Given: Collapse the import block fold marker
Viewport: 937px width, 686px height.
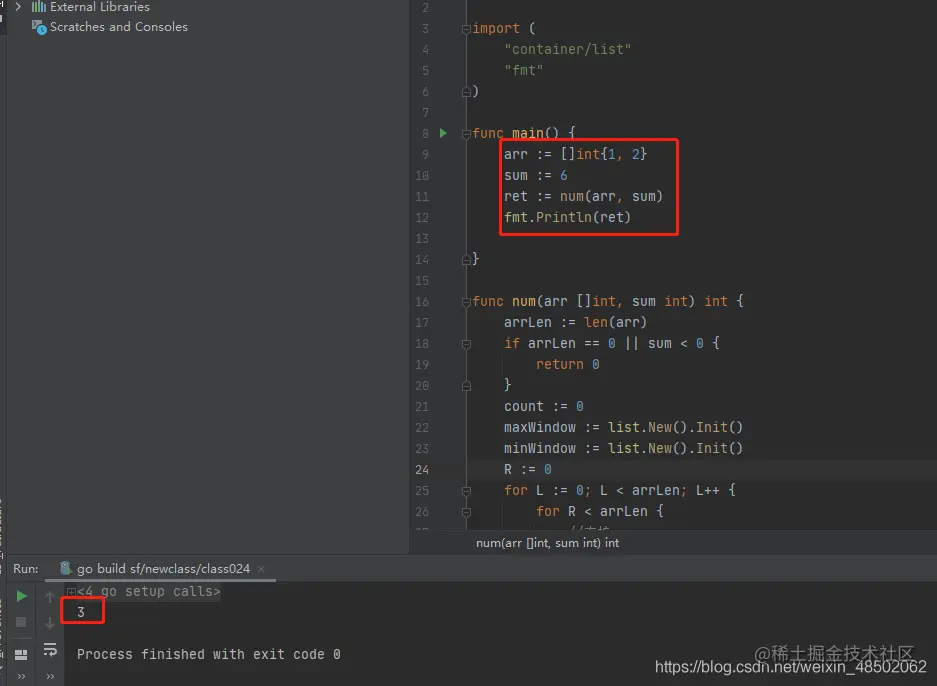Looking at the screenshot, I should 466,29.
